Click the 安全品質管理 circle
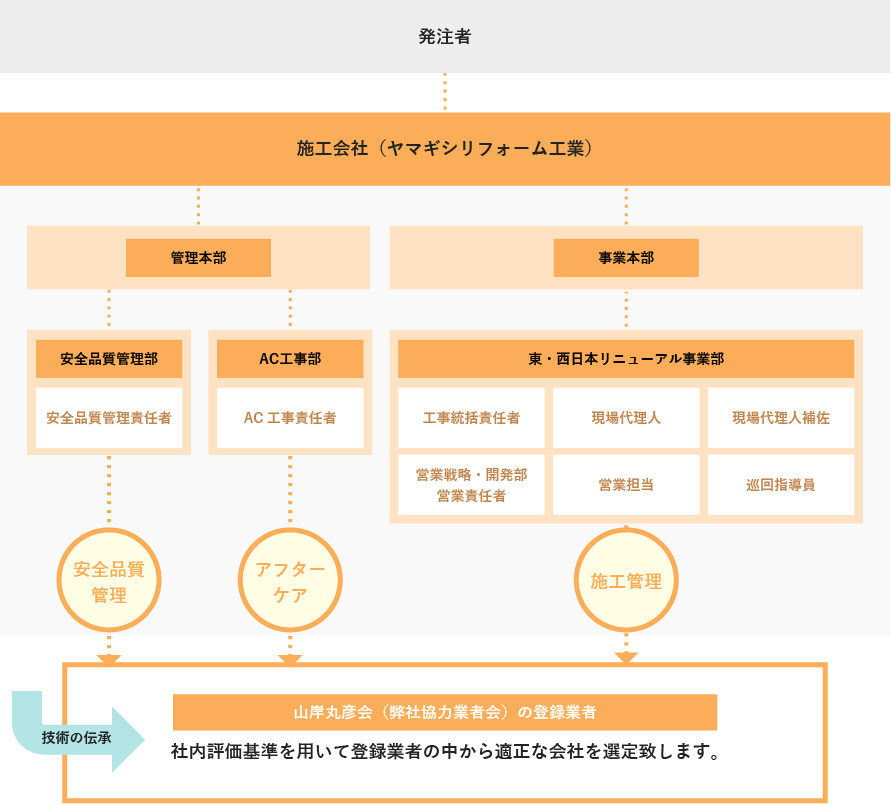Viewport: 891px width, 804px height. pos(109,580)
